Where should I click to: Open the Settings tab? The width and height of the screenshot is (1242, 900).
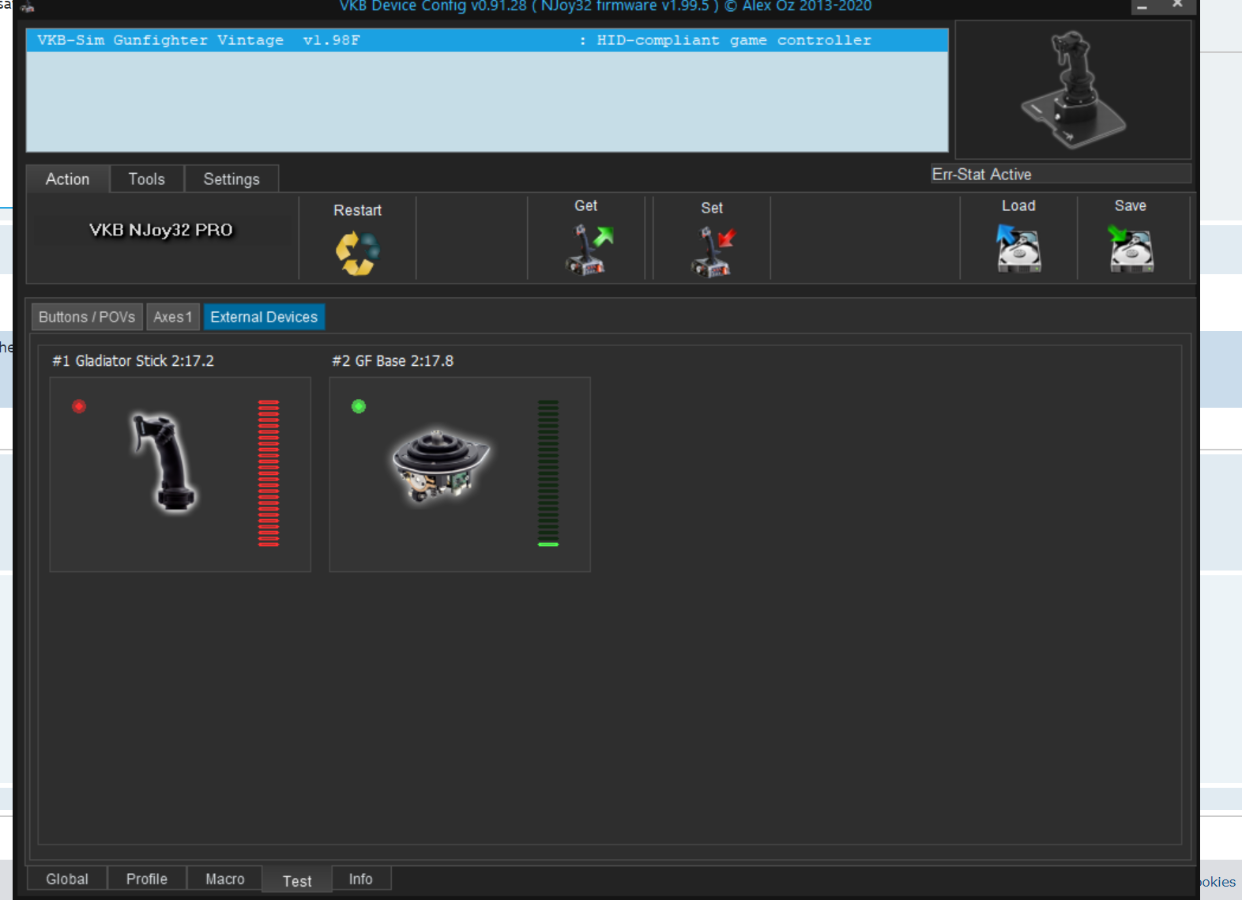point(231,179)
